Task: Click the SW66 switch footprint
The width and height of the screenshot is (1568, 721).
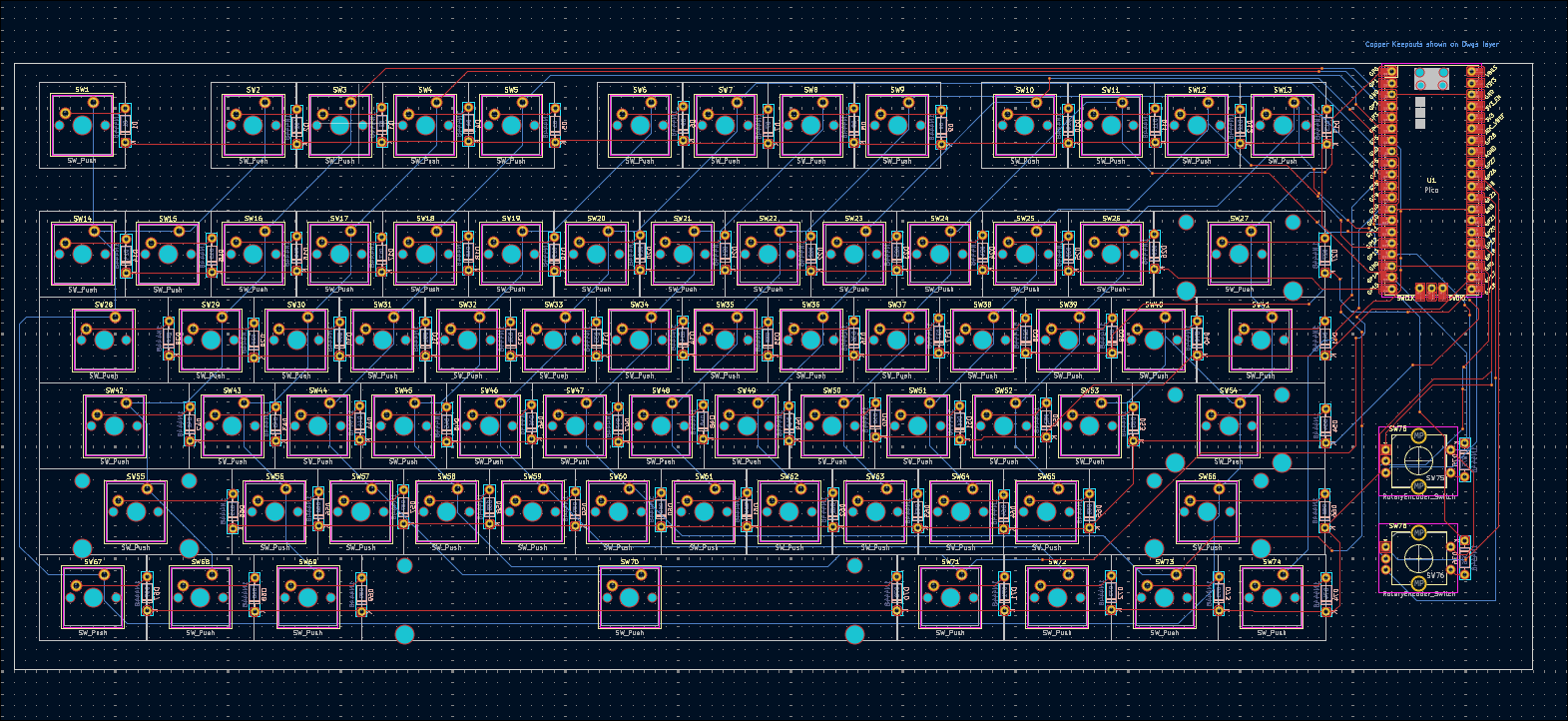Action: coord(1207,512)
